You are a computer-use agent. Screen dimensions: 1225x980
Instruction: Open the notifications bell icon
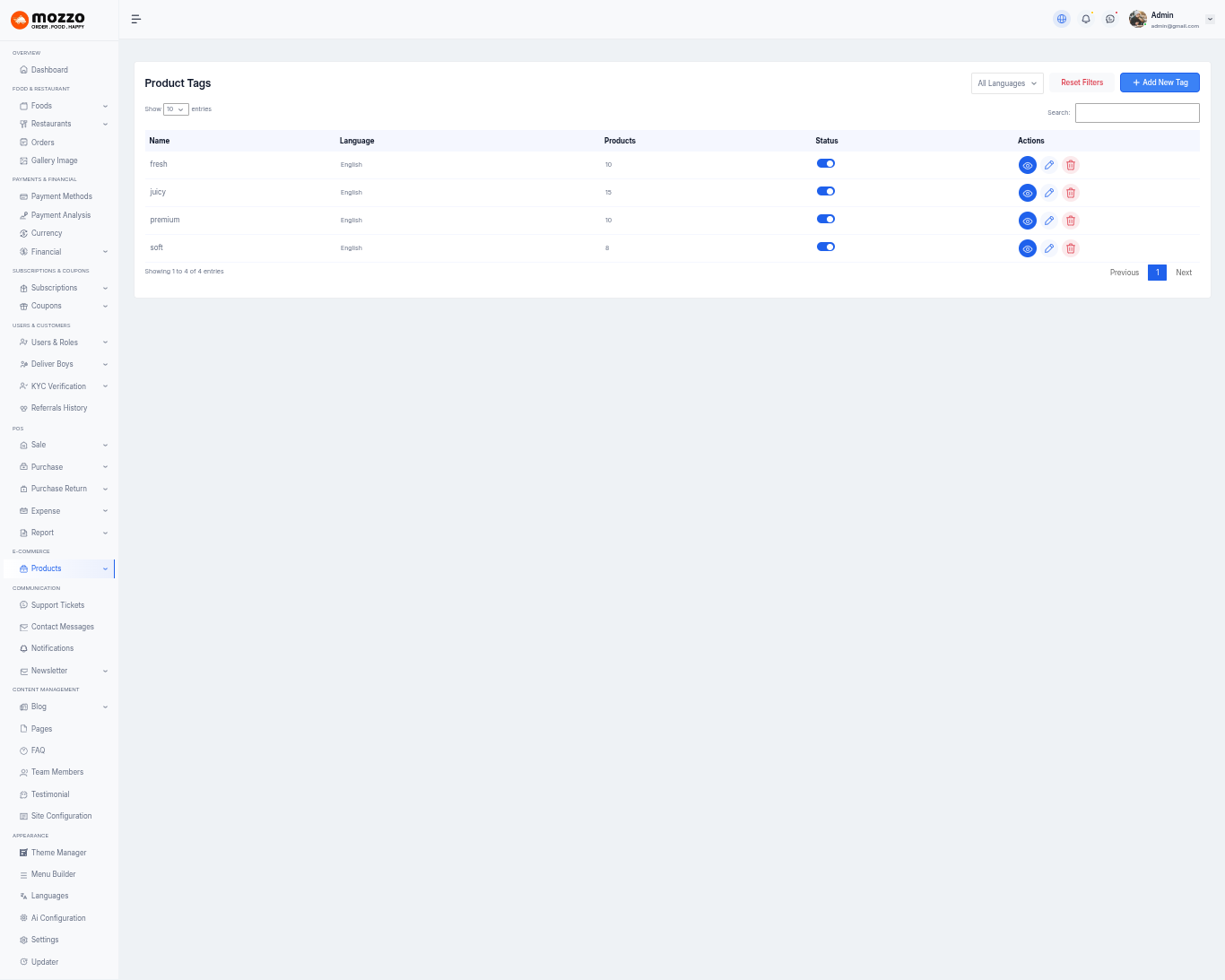coord(1086,19)
